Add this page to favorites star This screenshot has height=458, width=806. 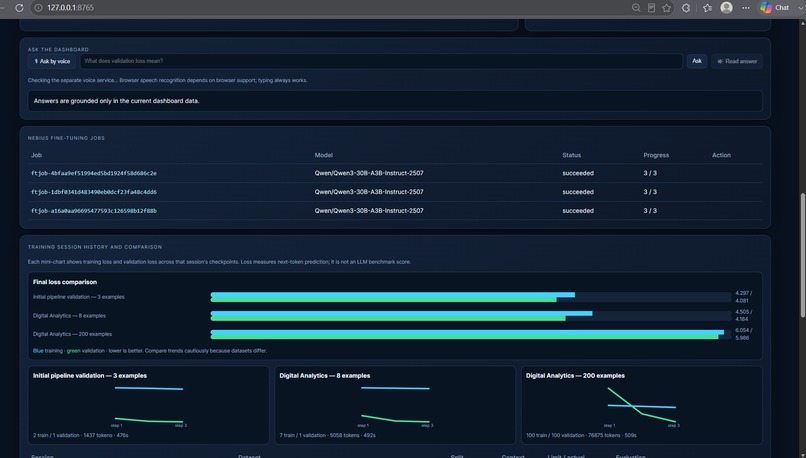coord(667,8)
